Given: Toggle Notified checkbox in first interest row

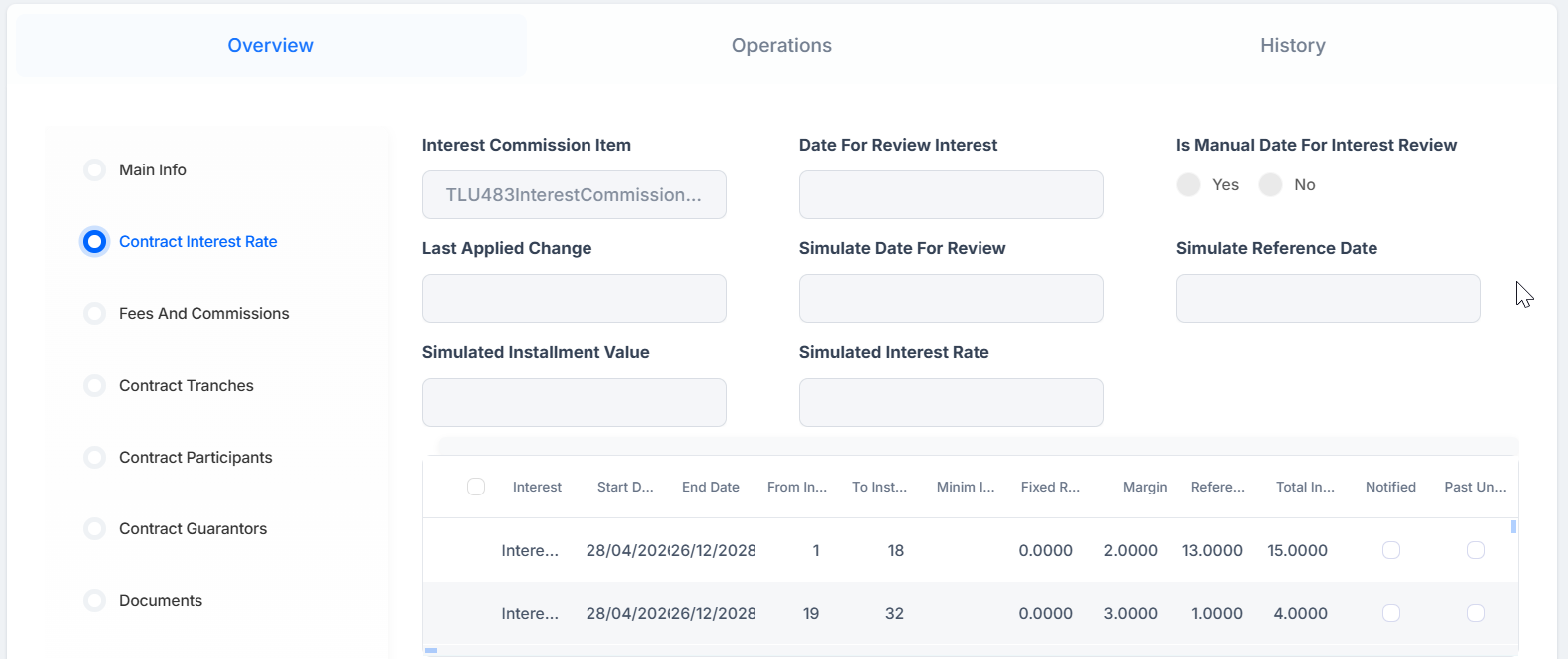Looking at the screenshot, I should pyautogui.click(x=1391, y=550).
